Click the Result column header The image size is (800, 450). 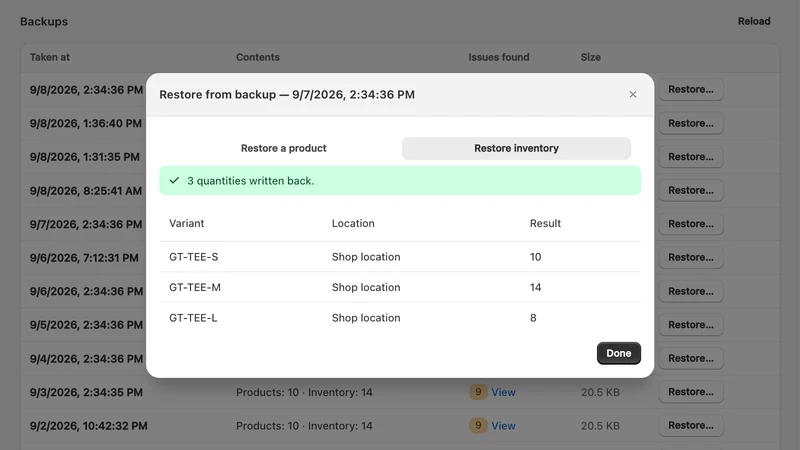(545, 223)
